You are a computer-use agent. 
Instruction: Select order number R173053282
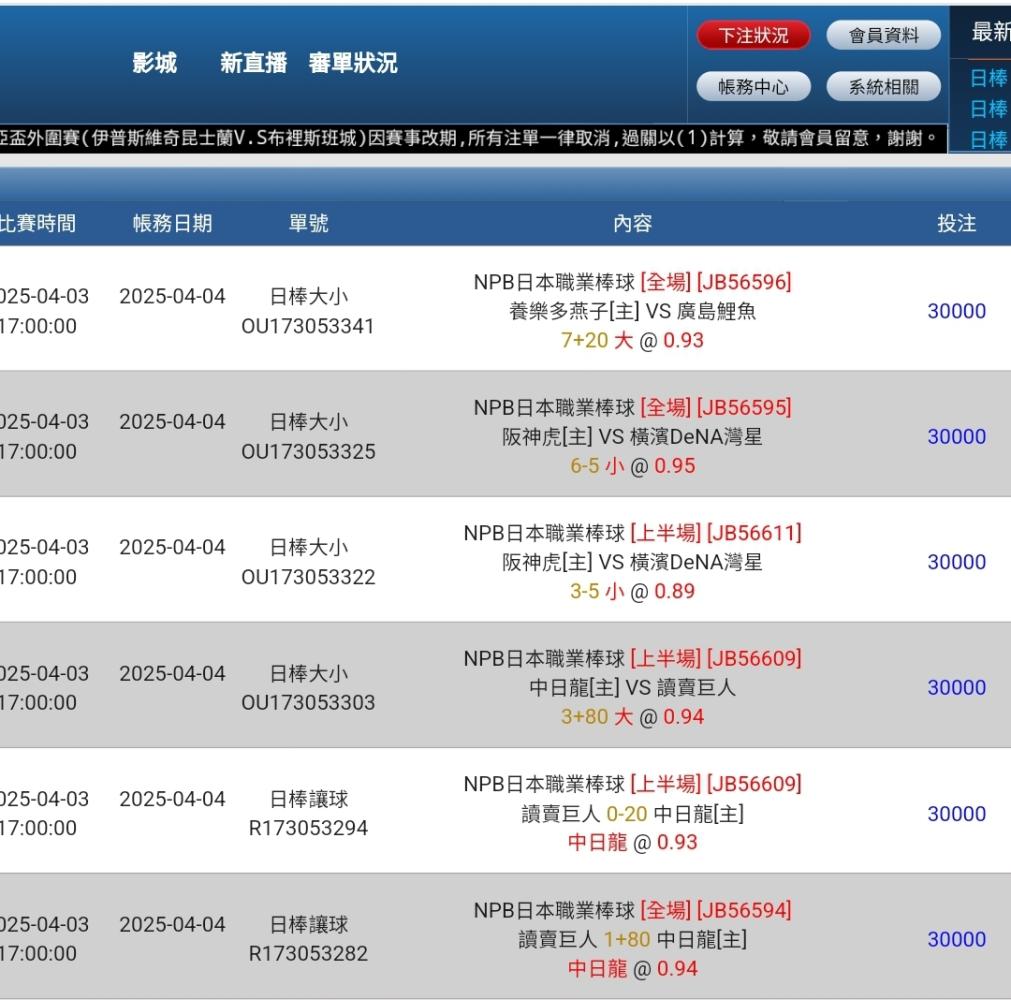click(308, 953)
